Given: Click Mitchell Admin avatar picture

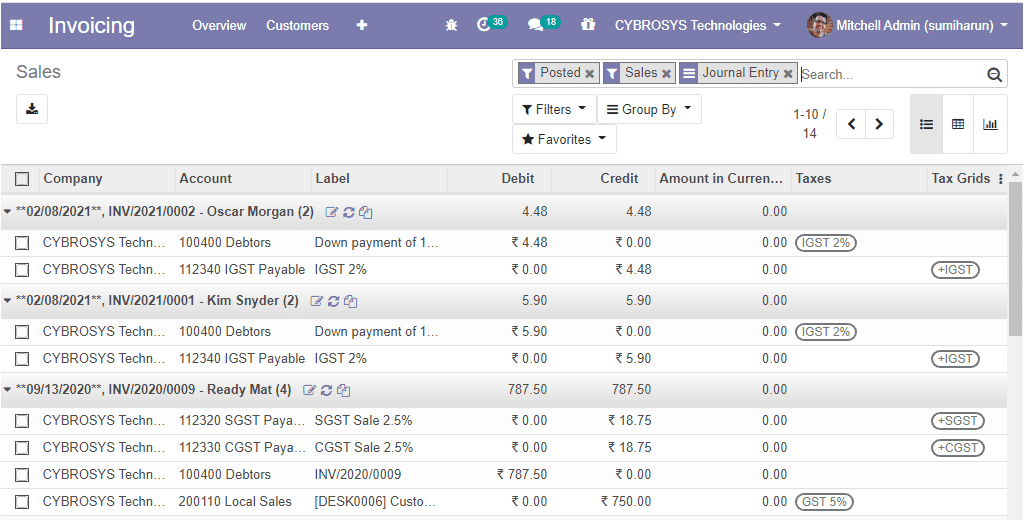Looking at the screenshot, I should point(820,25).
